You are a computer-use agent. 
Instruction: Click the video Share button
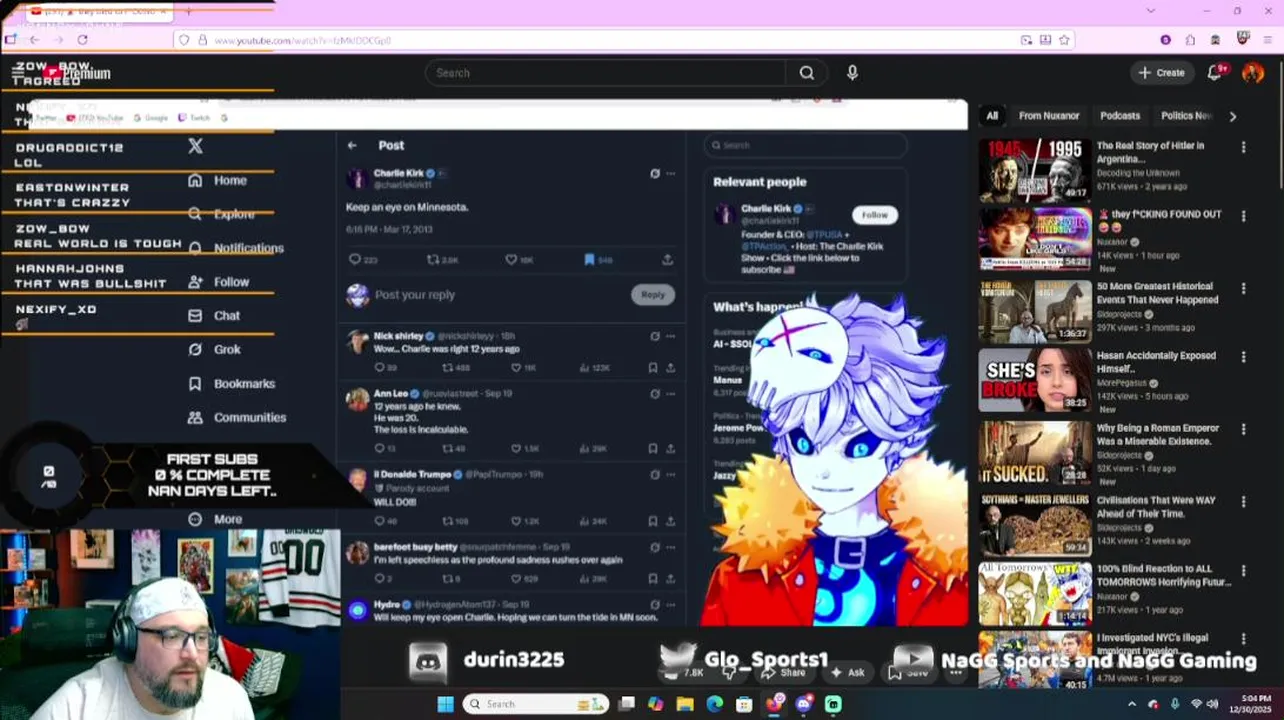784,672
